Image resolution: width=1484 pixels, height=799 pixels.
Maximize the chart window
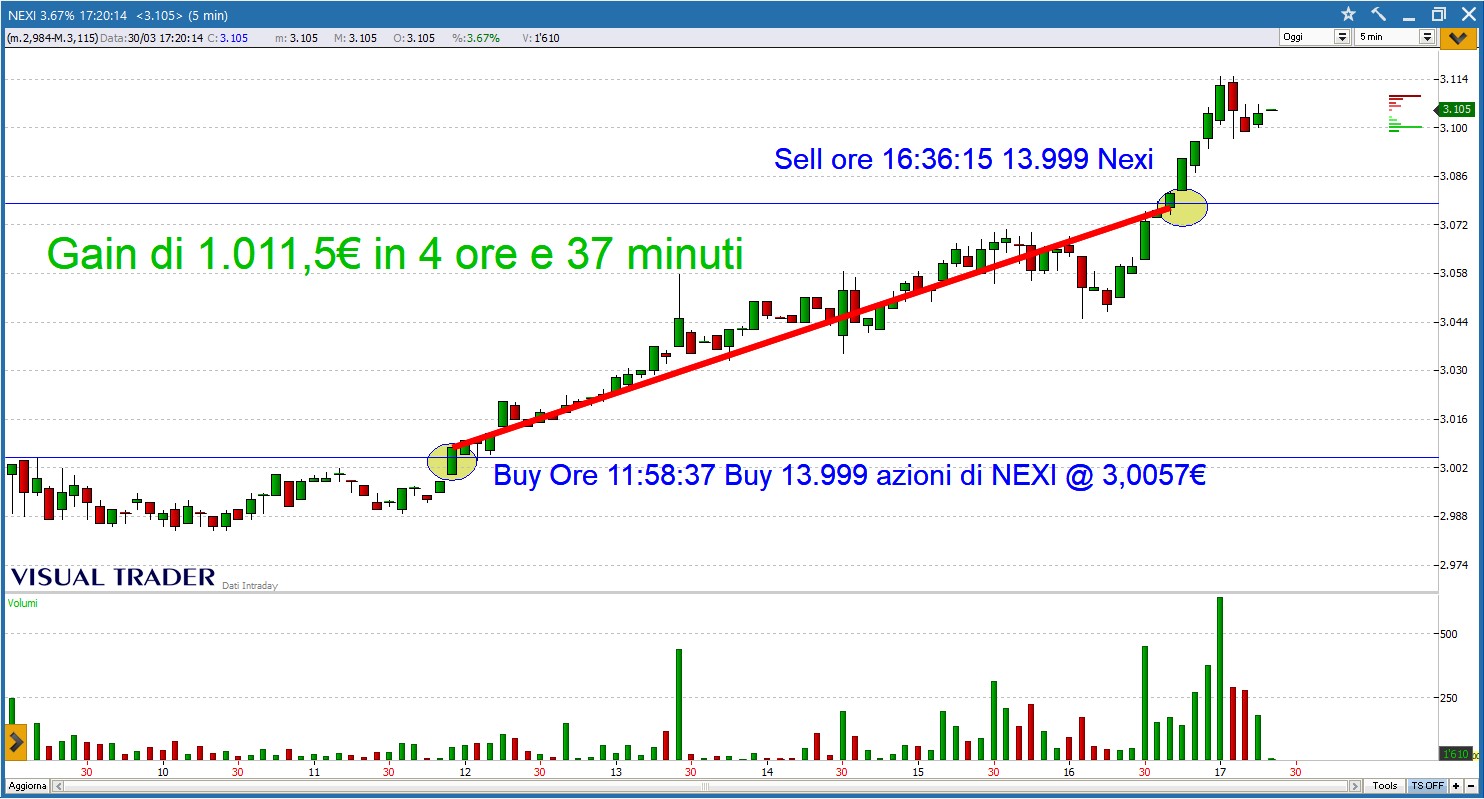(x=1438, y=14)
